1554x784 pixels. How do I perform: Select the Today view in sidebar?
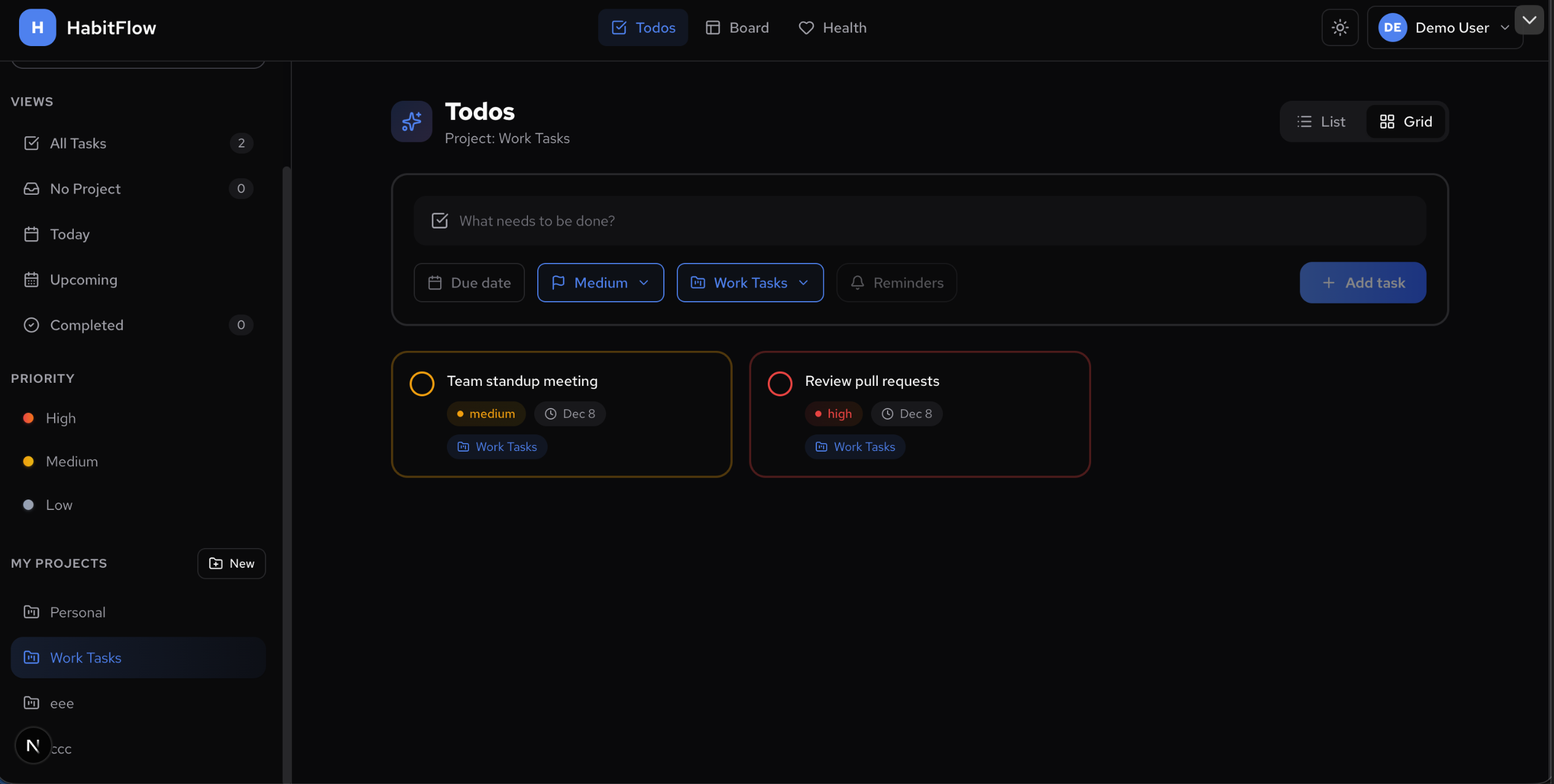[69, 234]
